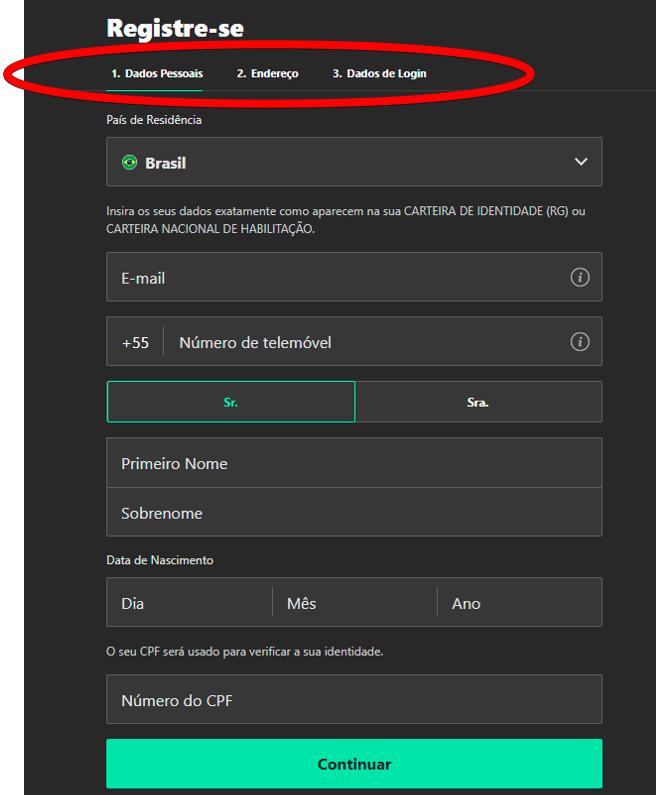Switch to the 1. Dados Pessoais tab

coord(157,74)
